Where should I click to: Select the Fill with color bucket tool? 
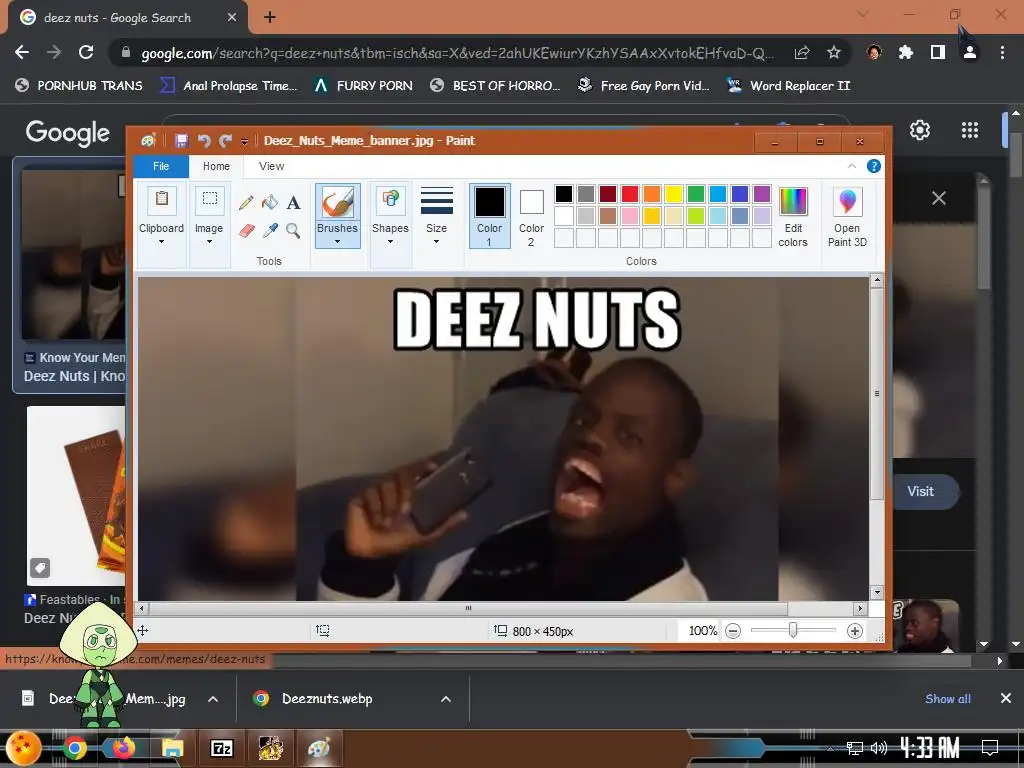pyautogui.click(x=269, y=202)
